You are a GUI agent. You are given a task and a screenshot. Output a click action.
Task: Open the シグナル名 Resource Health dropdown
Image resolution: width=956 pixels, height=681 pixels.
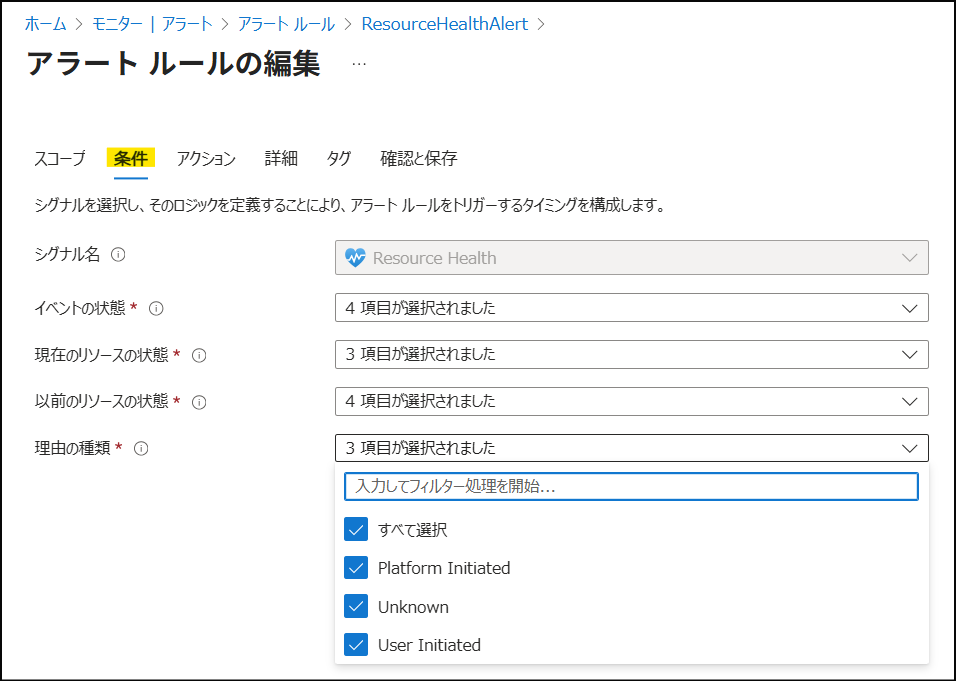[632, 257]
